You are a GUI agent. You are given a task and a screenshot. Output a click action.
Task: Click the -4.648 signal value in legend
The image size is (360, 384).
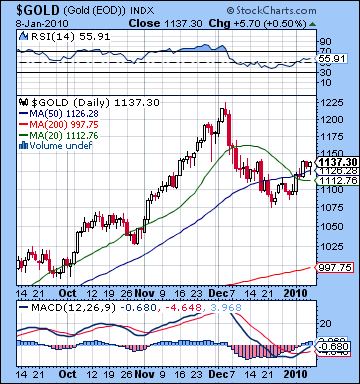[183, 307]
